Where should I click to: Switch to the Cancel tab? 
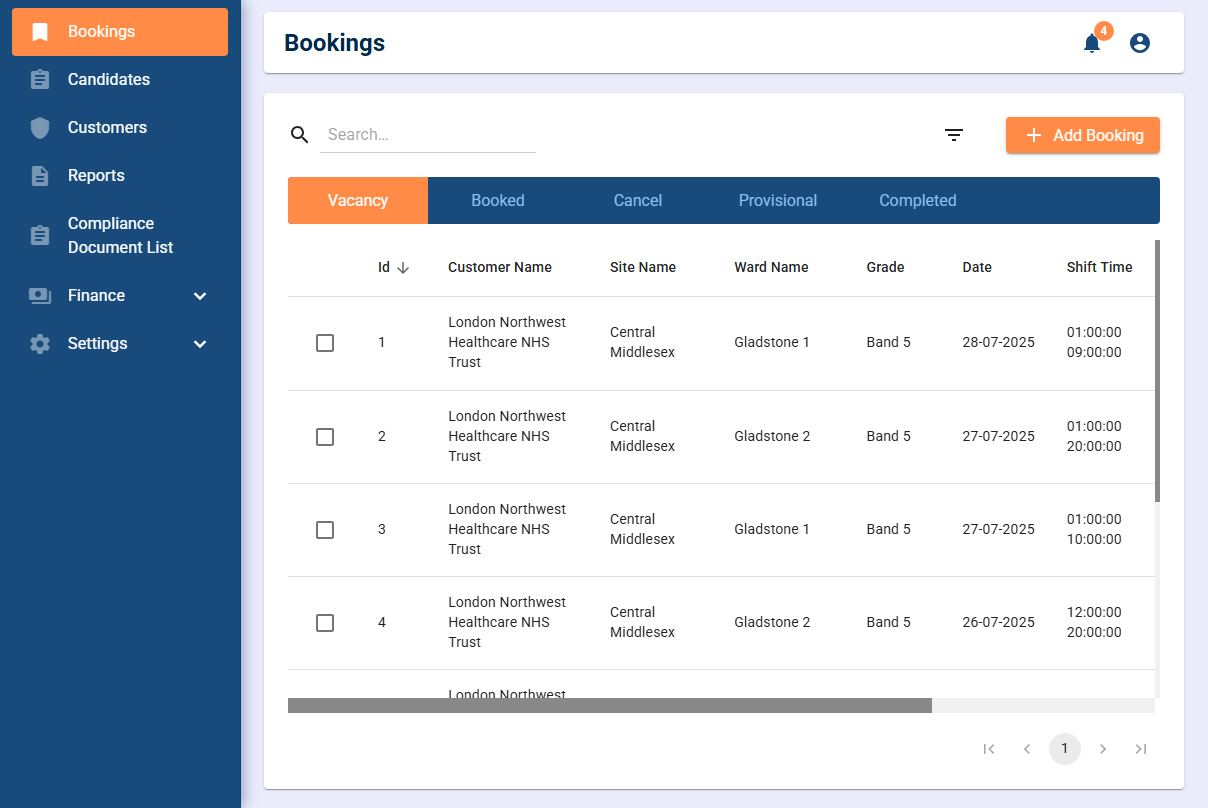tap(638, 200)
